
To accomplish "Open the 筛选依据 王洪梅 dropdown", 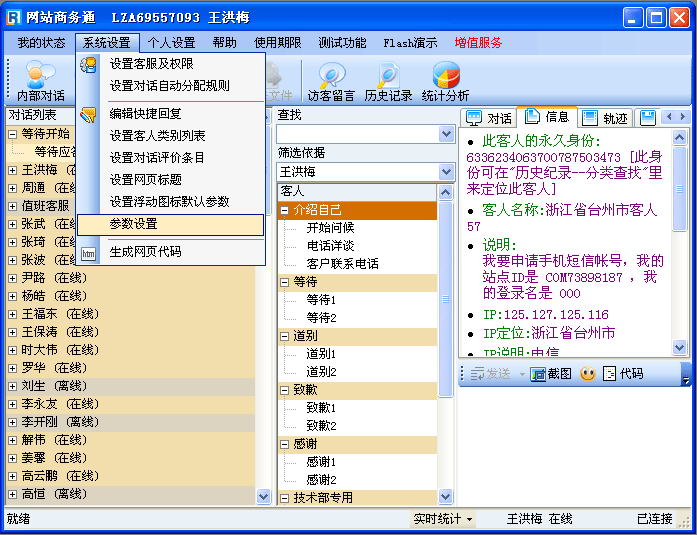I will 446,172.
